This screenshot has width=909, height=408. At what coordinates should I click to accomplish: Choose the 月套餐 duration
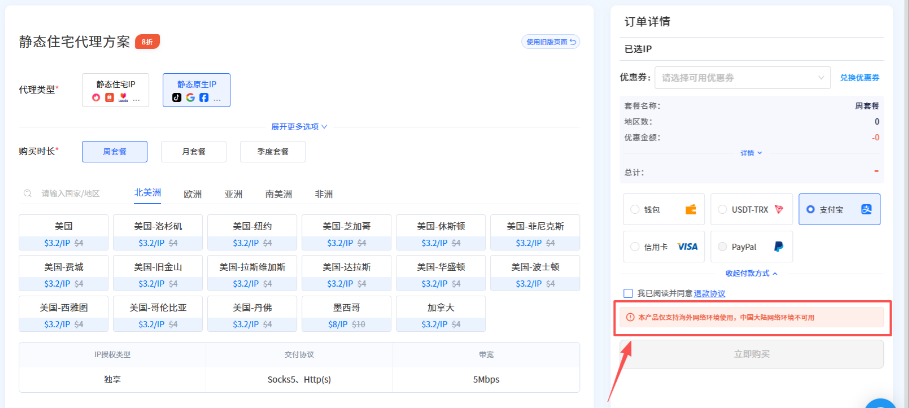pyautogui.click(x=194, y=152)
